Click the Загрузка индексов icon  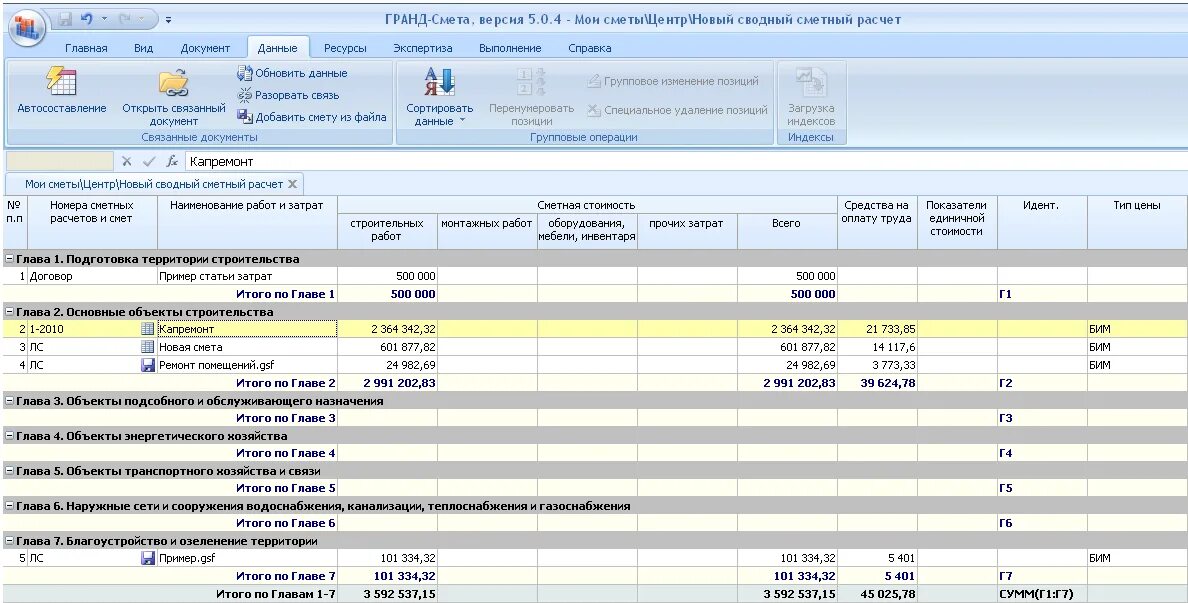[x=811, y=83]
